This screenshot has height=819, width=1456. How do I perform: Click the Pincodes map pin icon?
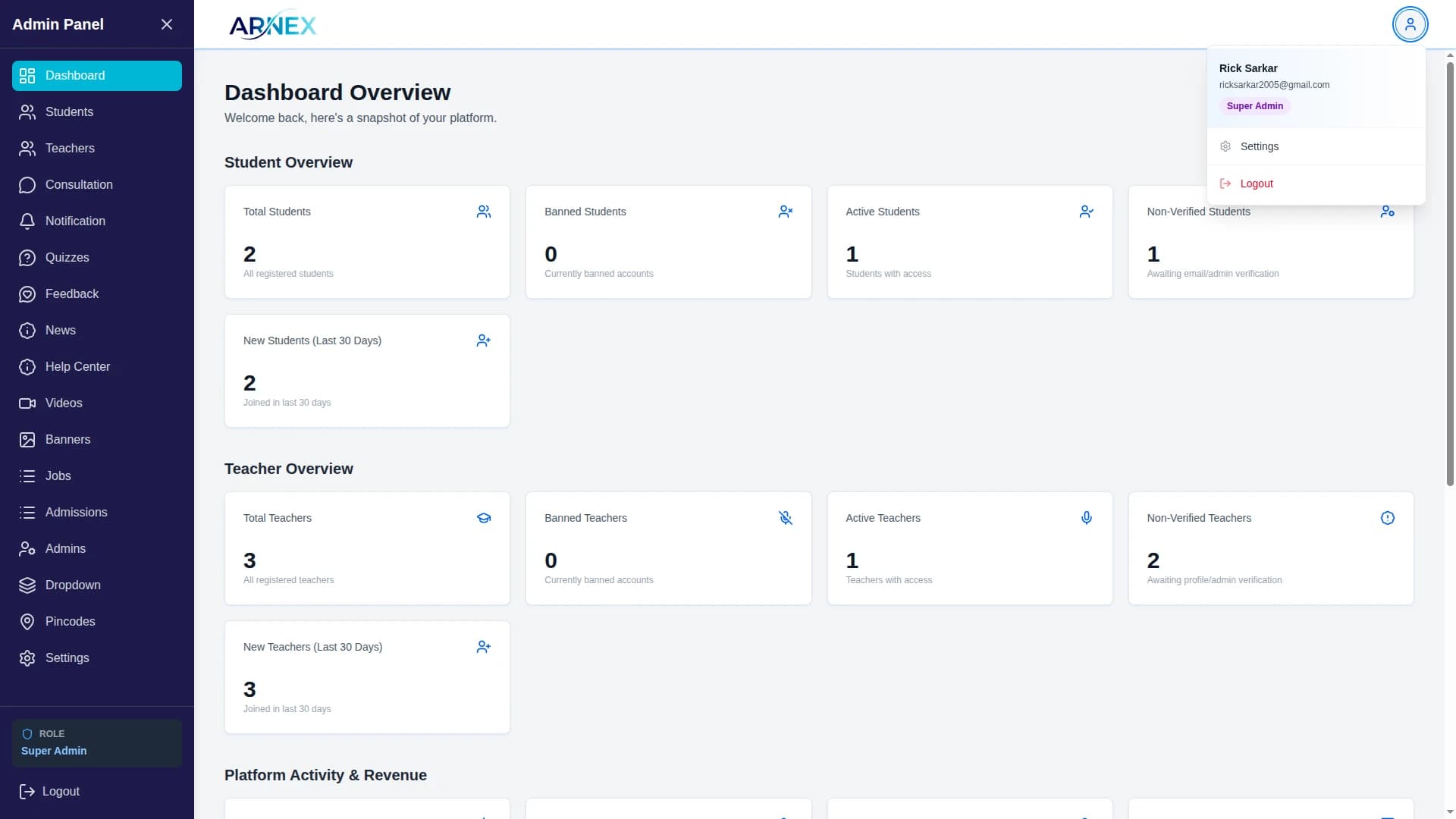click(x=27, y=622)
